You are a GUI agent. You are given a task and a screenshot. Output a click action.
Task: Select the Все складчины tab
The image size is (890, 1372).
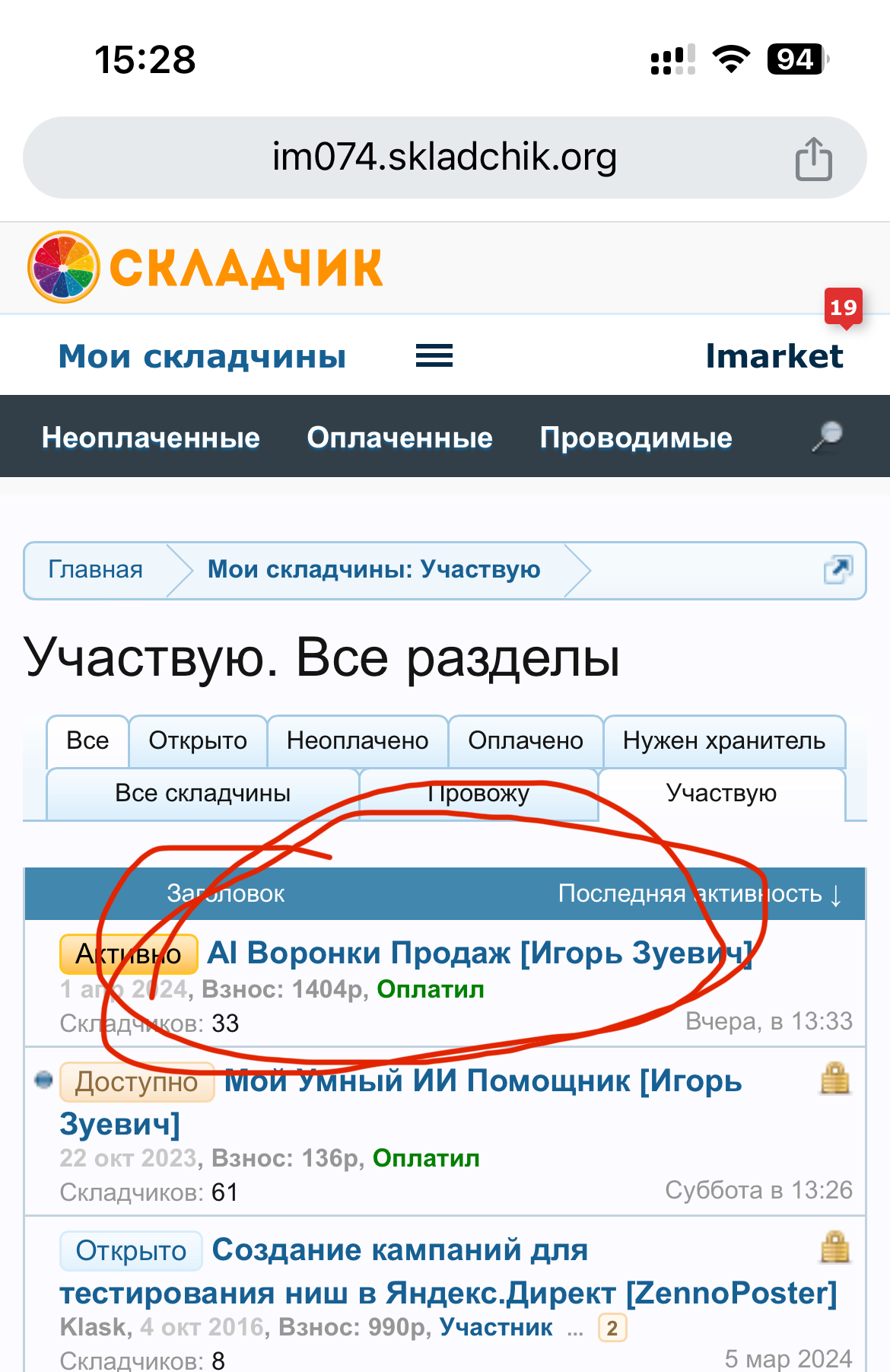coord(203,794)
